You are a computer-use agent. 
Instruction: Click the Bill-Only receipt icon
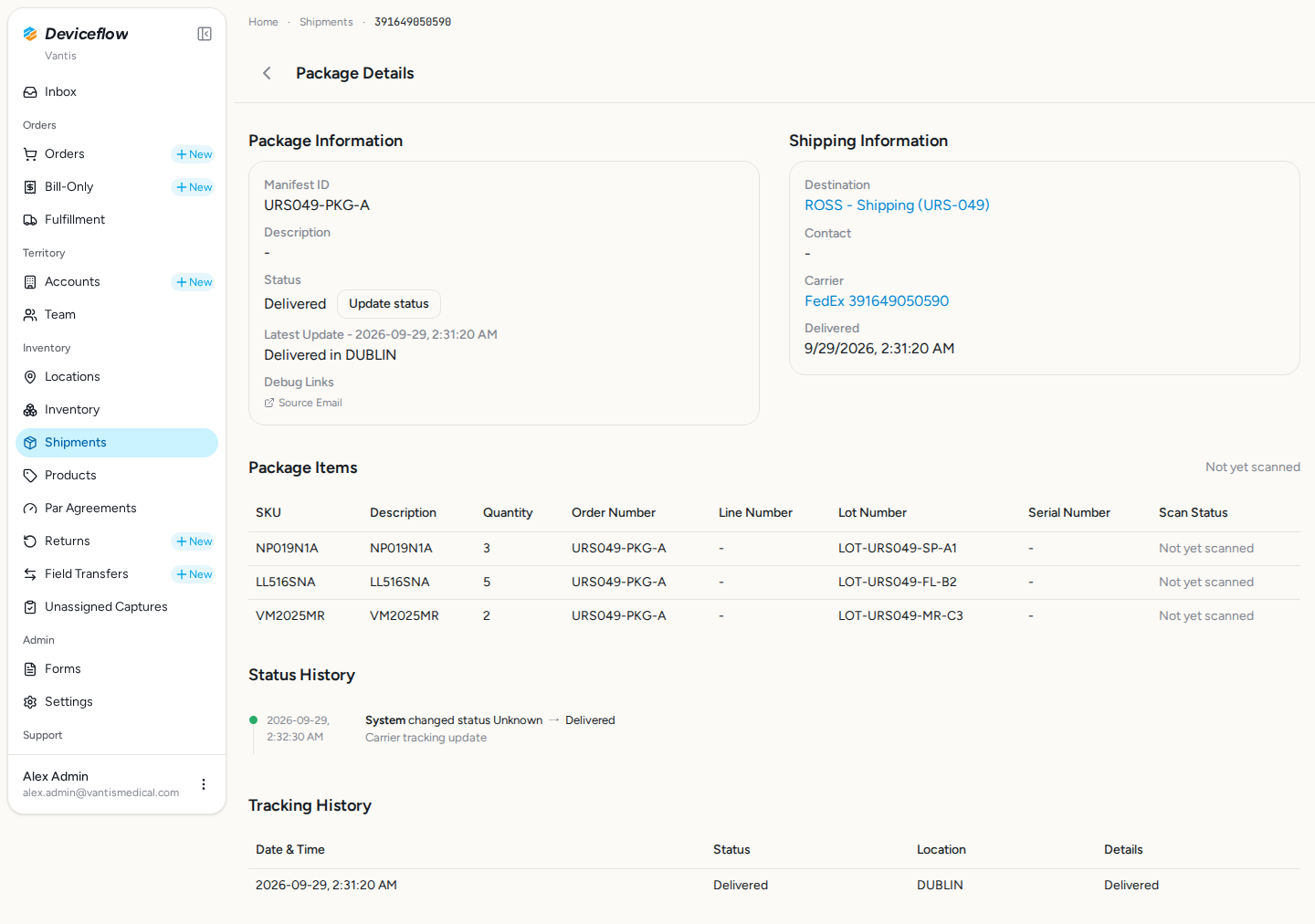tap(30, 187)
